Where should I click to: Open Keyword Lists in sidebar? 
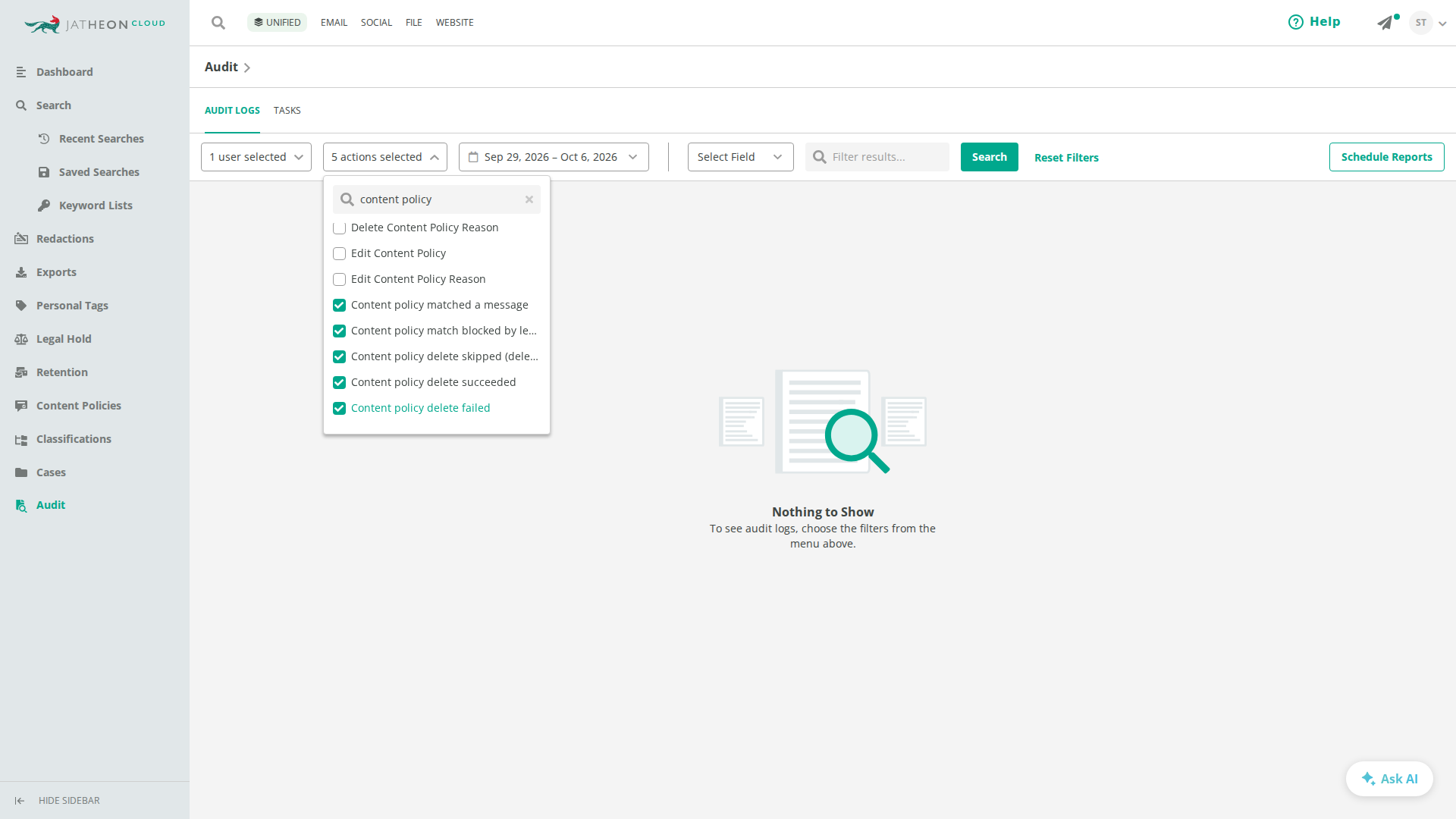point(96,206)
